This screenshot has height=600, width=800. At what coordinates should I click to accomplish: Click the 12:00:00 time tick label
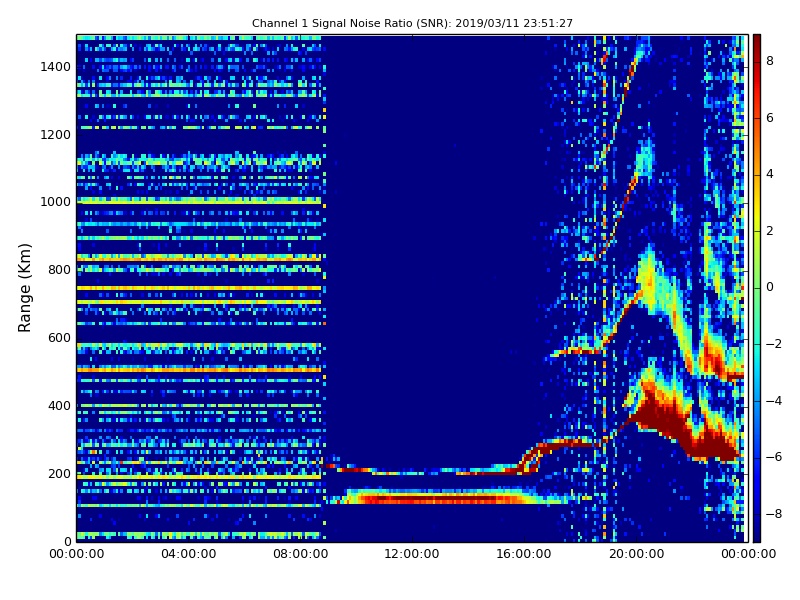[x=412, y=554]
